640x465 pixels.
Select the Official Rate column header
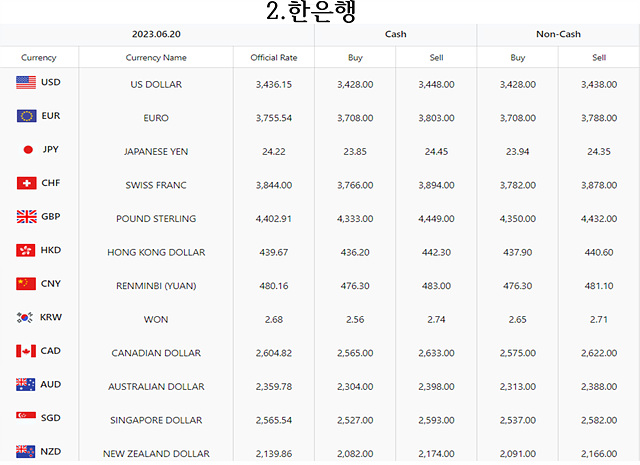[274, 58]
